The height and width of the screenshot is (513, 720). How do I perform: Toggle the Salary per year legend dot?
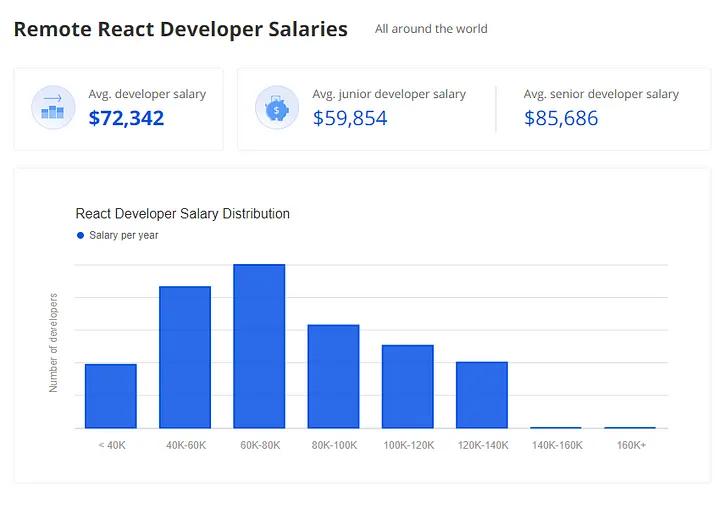click(x=81, y=236)
